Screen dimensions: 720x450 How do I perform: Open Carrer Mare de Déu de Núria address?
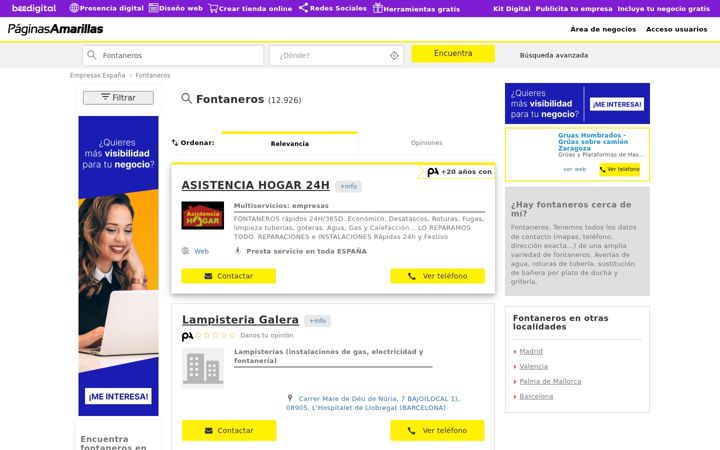[373, 403]
